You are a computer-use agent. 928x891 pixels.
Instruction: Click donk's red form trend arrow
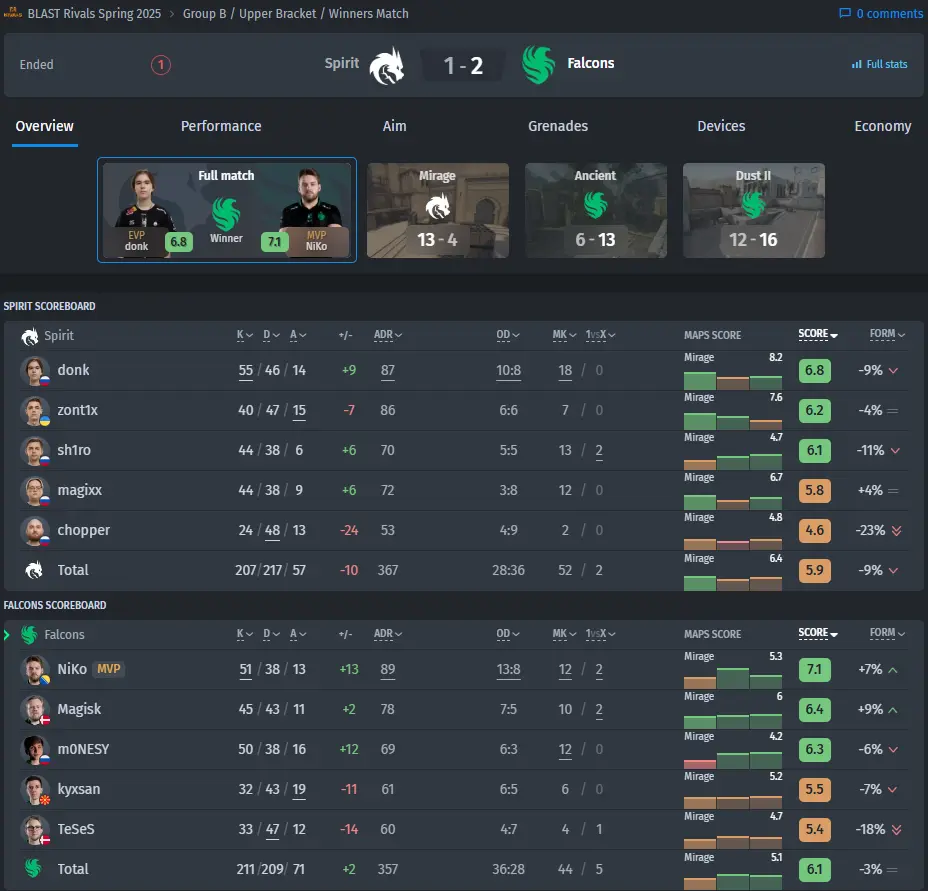[894, 371]
